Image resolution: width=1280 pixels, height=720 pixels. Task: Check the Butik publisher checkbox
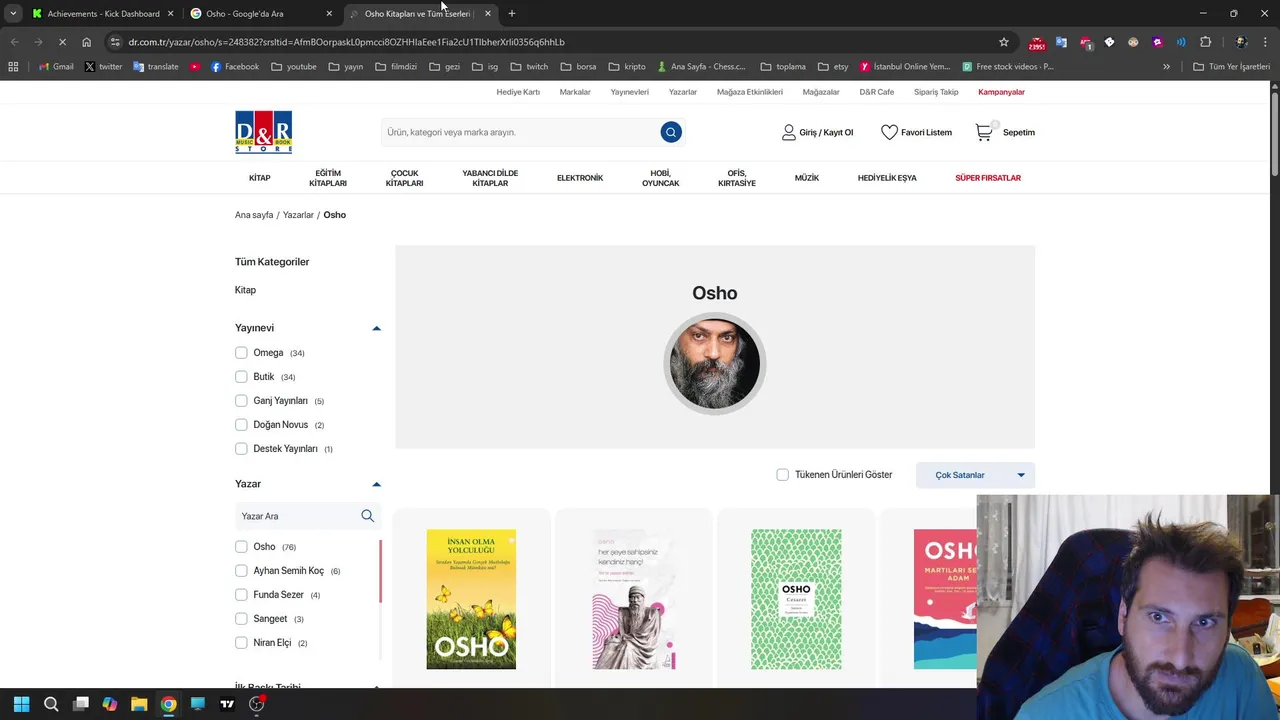pyautogui.click(x=241, y=377)
